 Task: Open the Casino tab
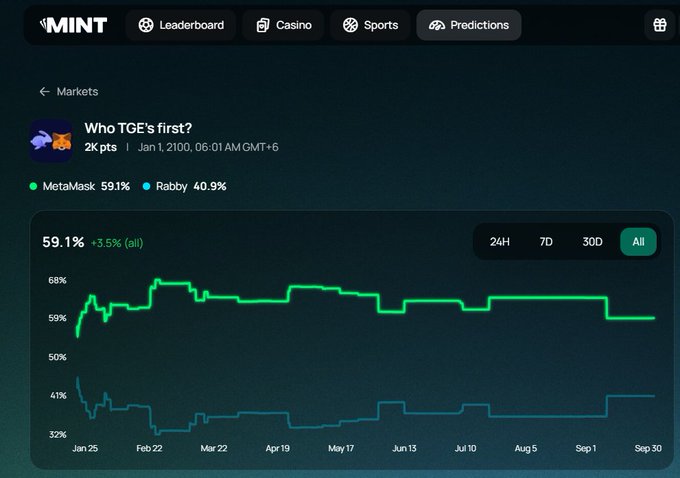pos(284,25)
